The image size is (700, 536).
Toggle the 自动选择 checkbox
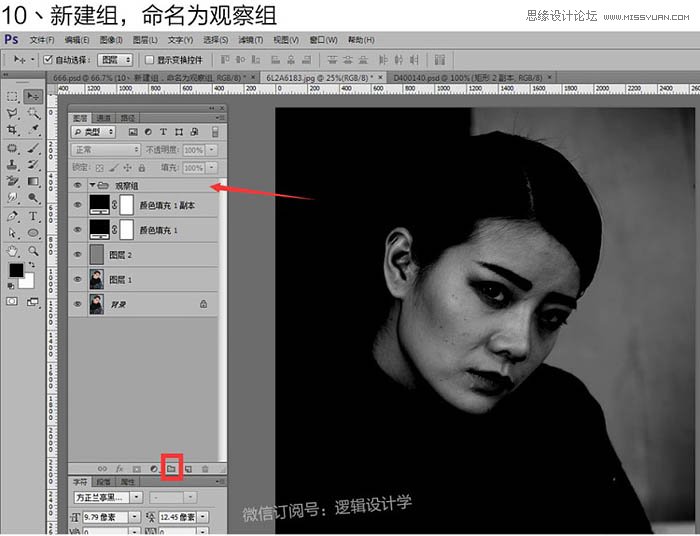48,59
